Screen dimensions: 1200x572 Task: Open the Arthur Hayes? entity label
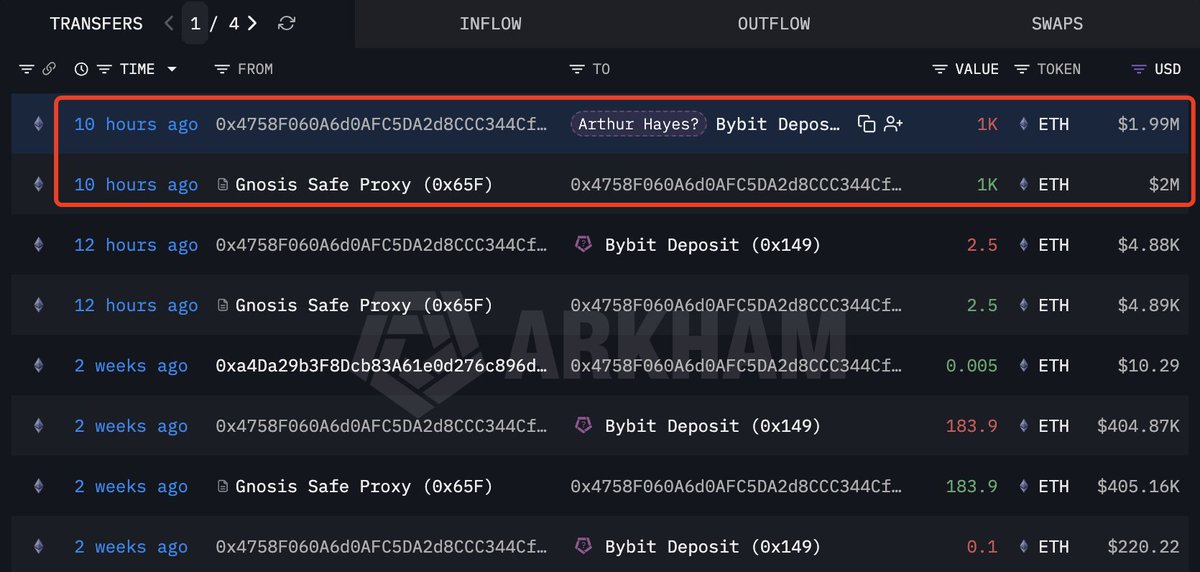pyautogui.click(x=639, y=124)
